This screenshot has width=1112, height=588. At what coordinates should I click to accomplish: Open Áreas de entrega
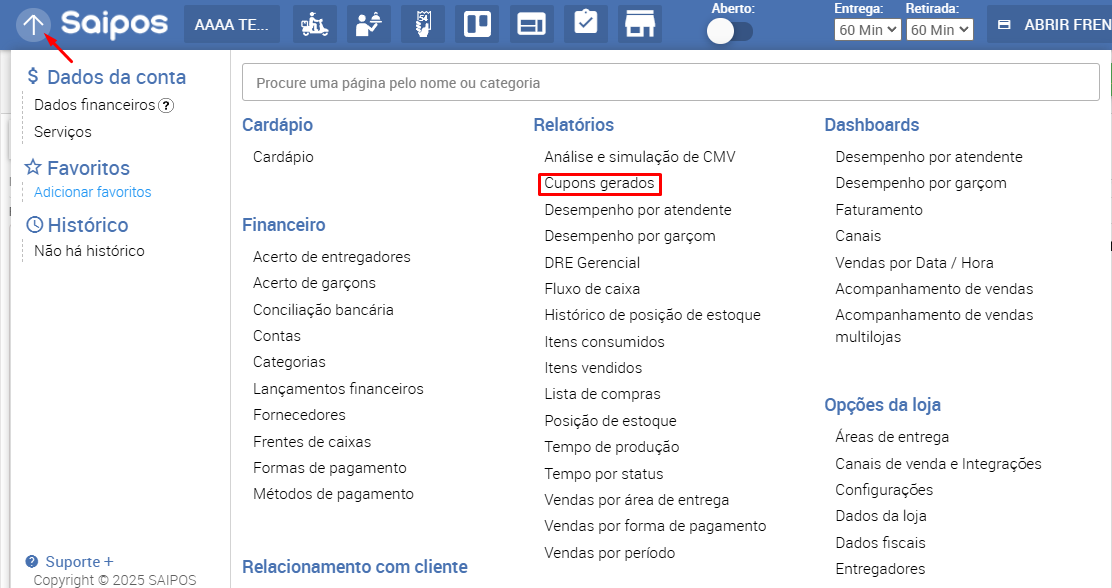point(892,438)
